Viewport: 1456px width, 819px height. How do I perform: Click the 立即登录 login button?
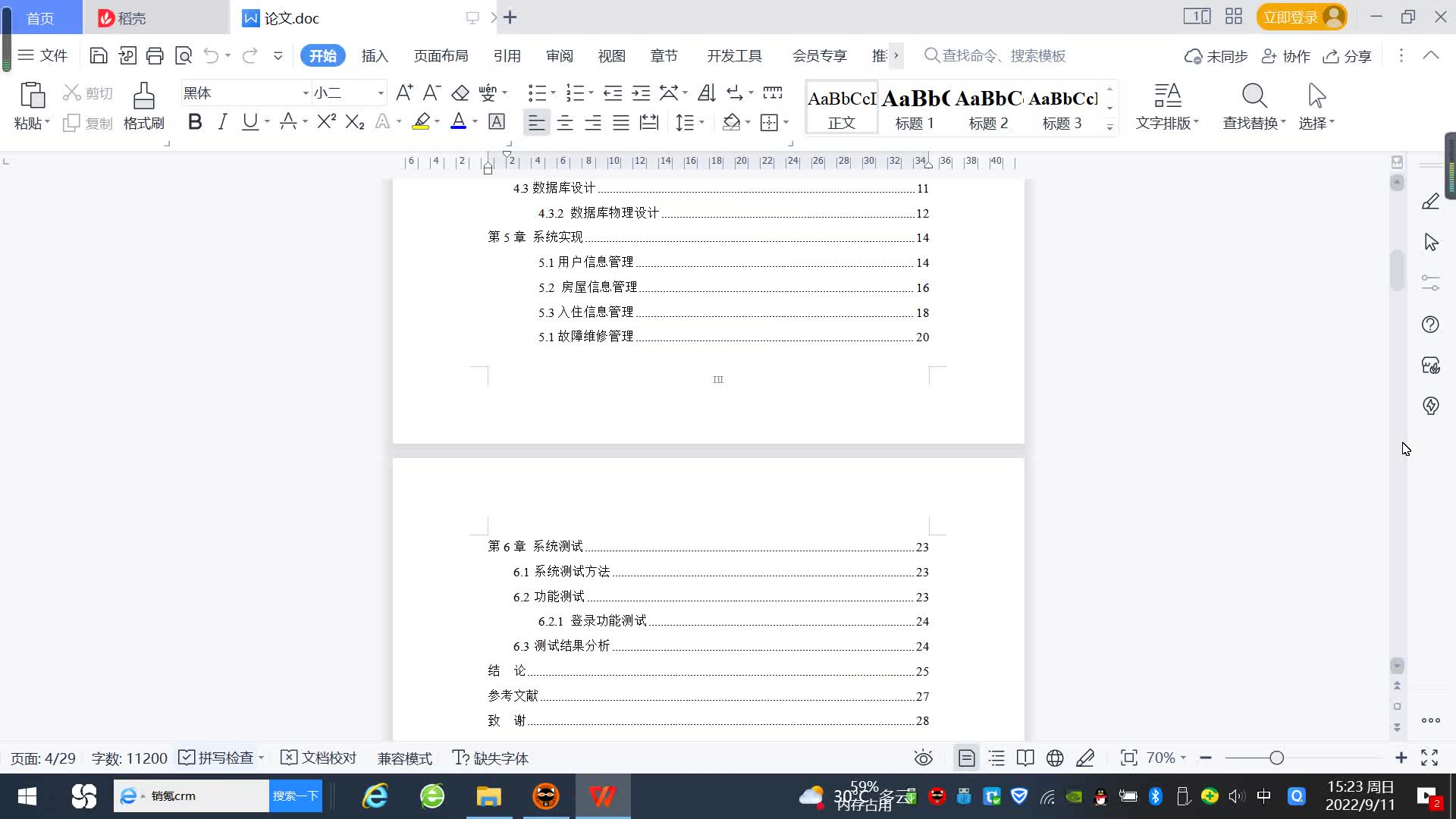coord(1290,17)
